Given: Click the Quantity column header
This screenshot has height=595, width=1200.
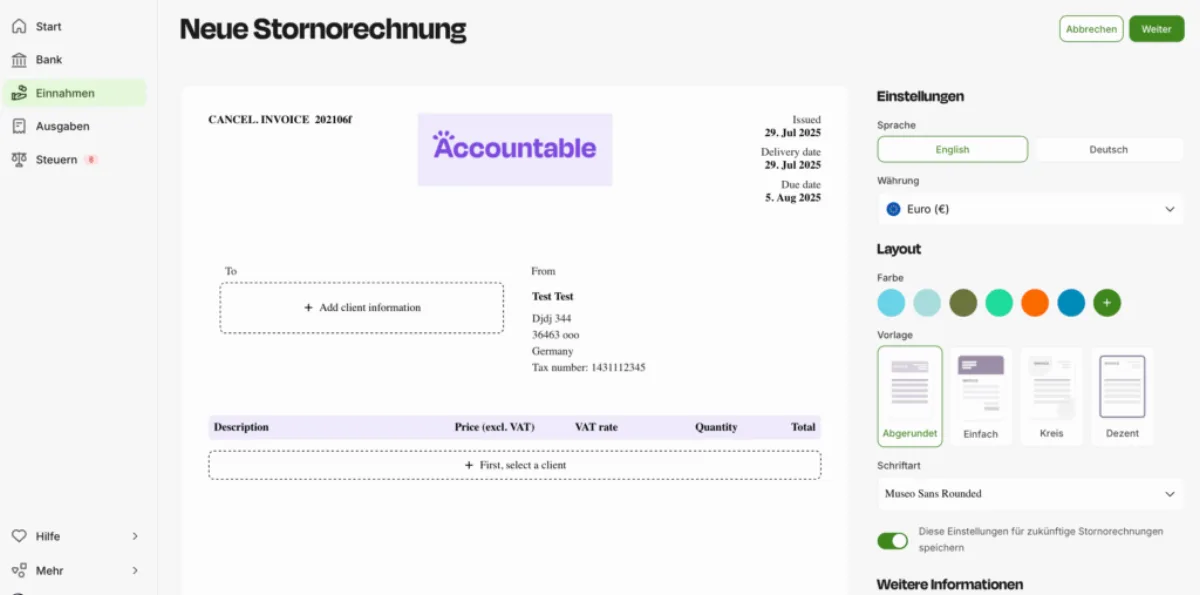Looking at the screenshot, I should coord(716,427).
